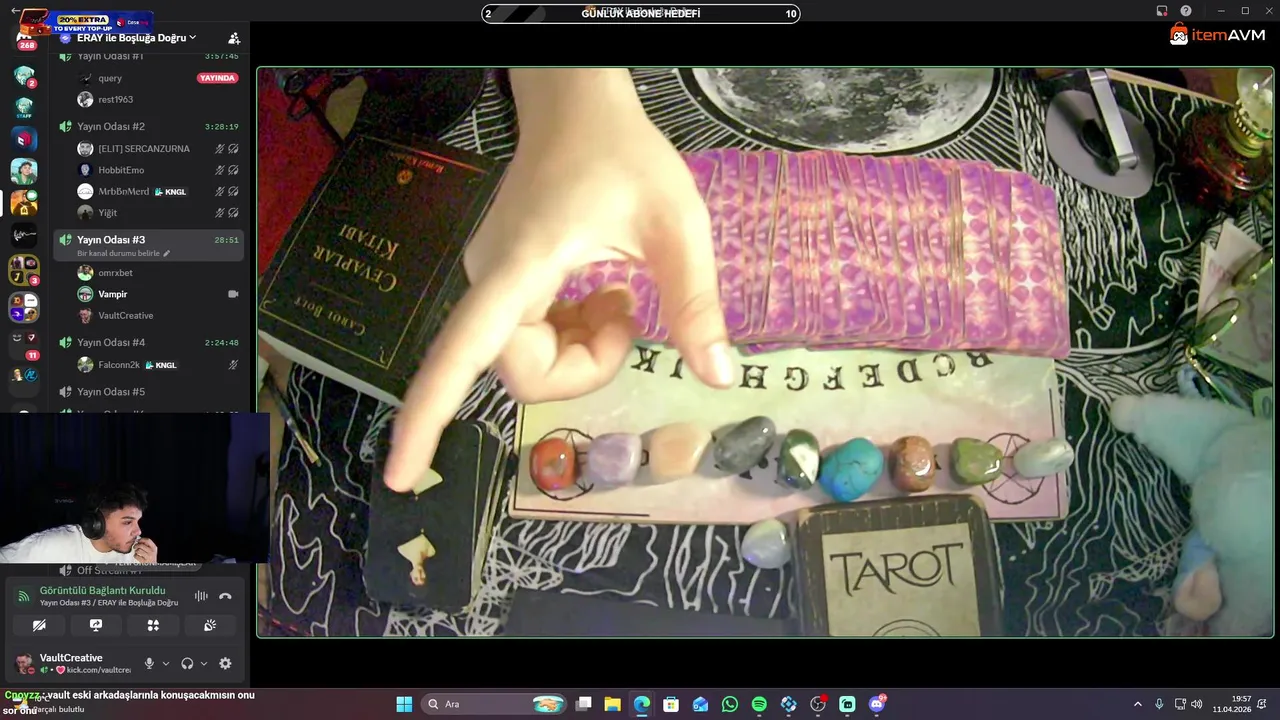Open user rest1963 in voice list
The height and width of the screenshot is (720, 1280).
click(115, 99)
